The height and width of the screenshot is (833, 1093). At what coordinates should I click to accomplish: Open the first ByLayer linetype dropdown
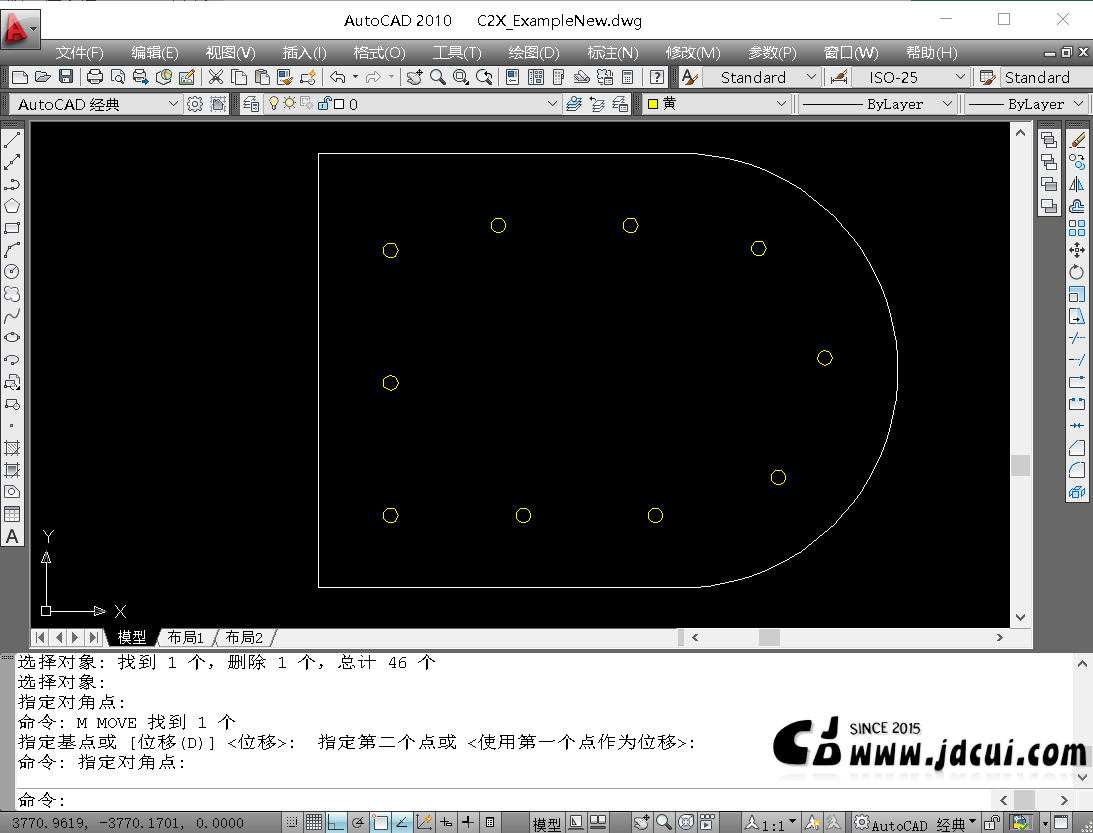pyautogui.click(x=947, y=104)
